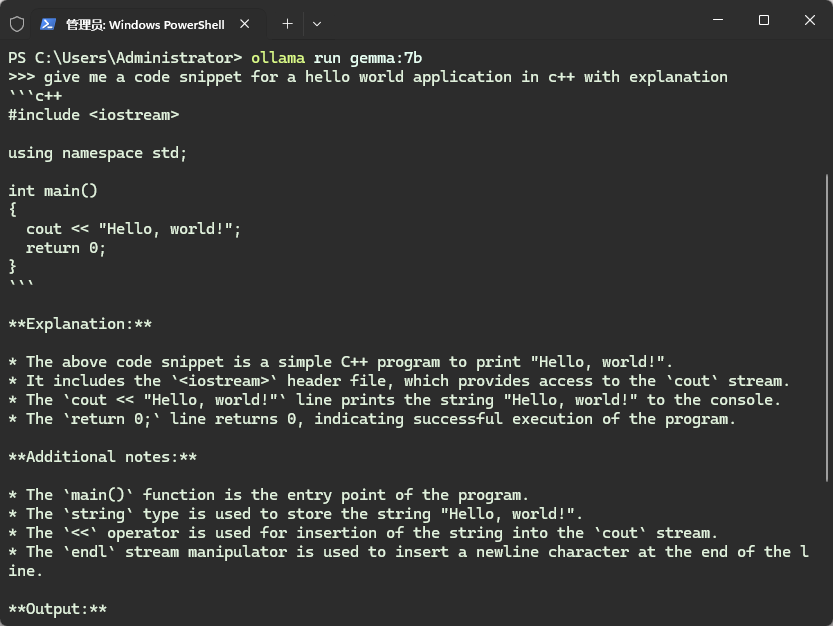
Task: Click the "#include <iostream>" line
Action: (93, 115)
